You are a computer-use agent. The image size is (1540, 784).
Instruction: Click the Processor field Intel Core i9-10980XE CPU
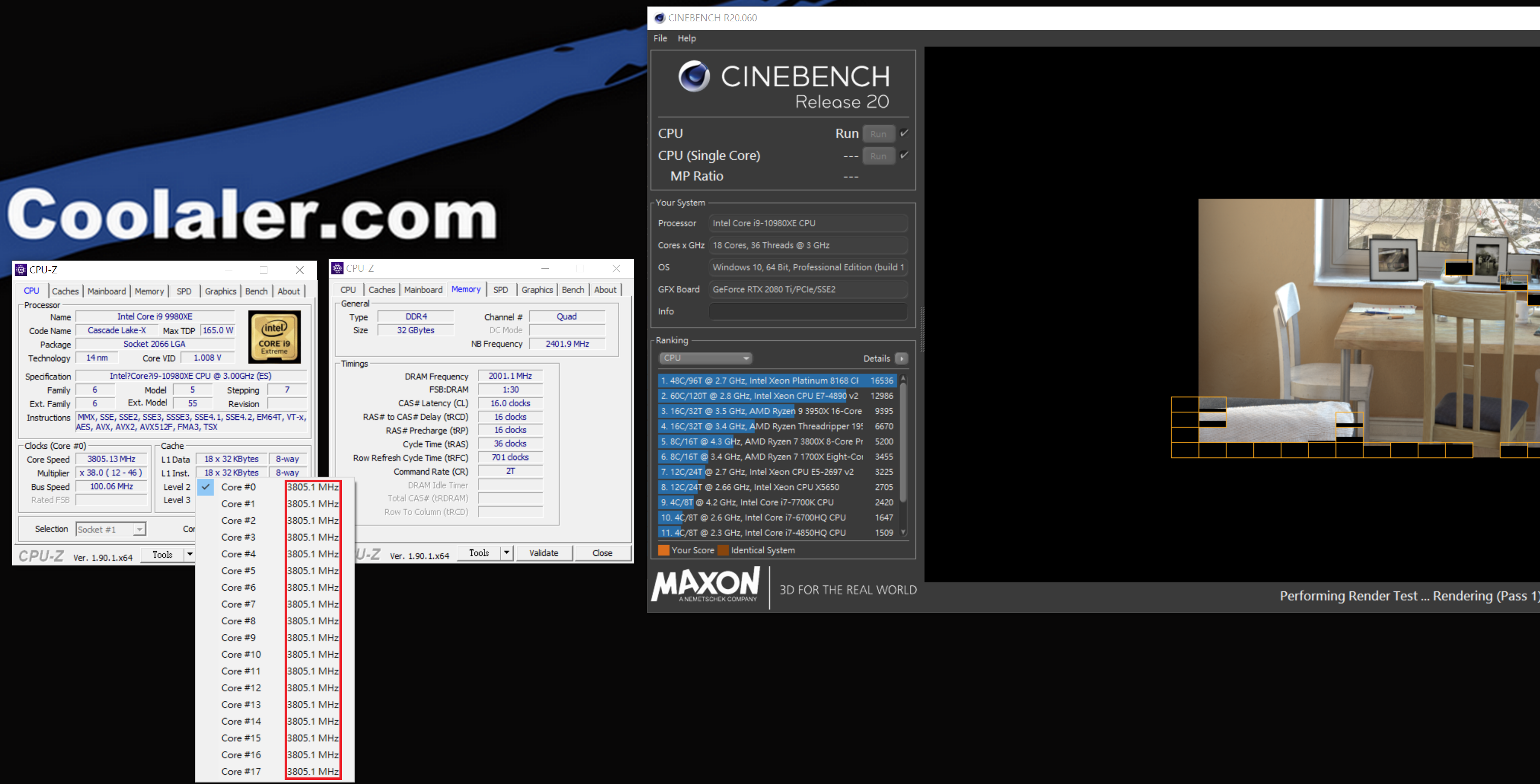point(808,223)
